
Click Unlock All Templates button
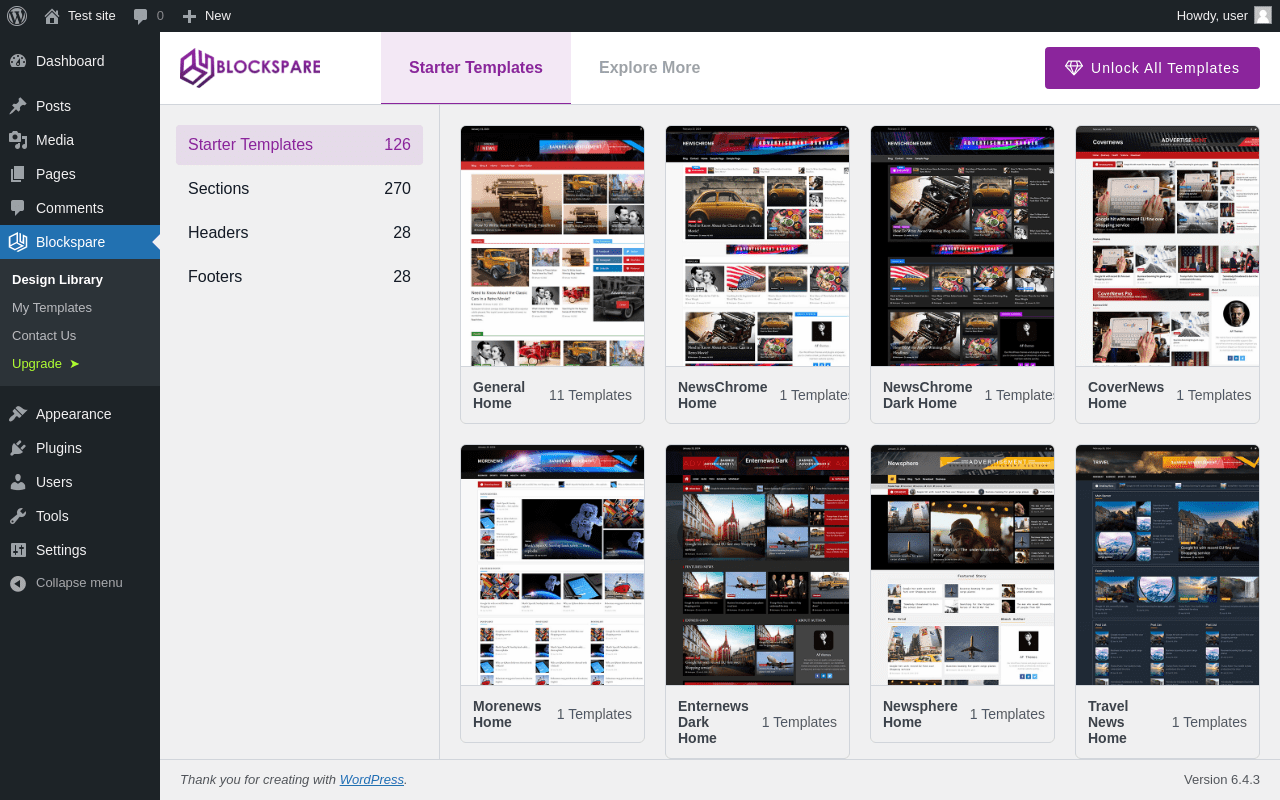point(1152,68)
